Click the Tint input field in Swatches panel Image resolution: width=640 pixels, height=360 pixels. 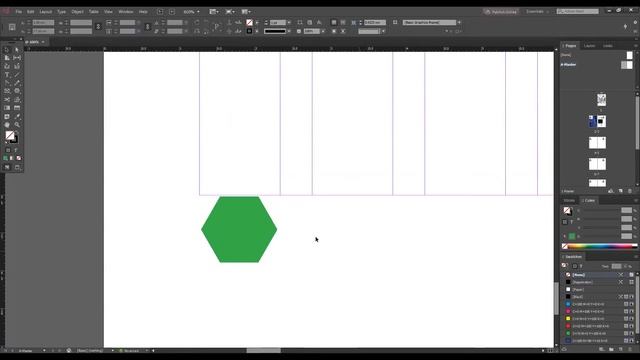pyautogui.click(x=616, y=266)
